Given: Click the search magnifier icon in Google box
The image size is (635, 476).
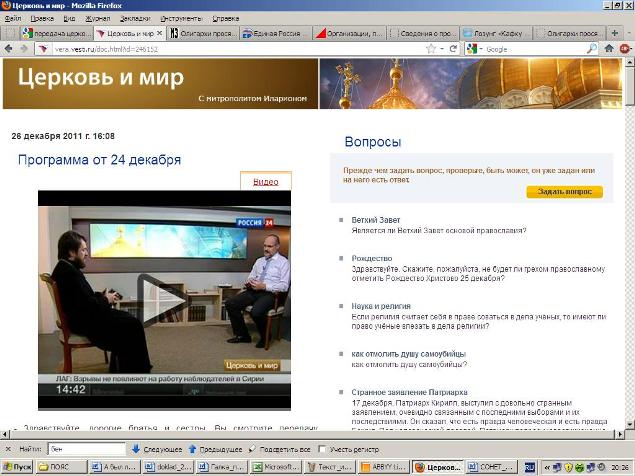Looking at the screenshot, I should 592,49.
